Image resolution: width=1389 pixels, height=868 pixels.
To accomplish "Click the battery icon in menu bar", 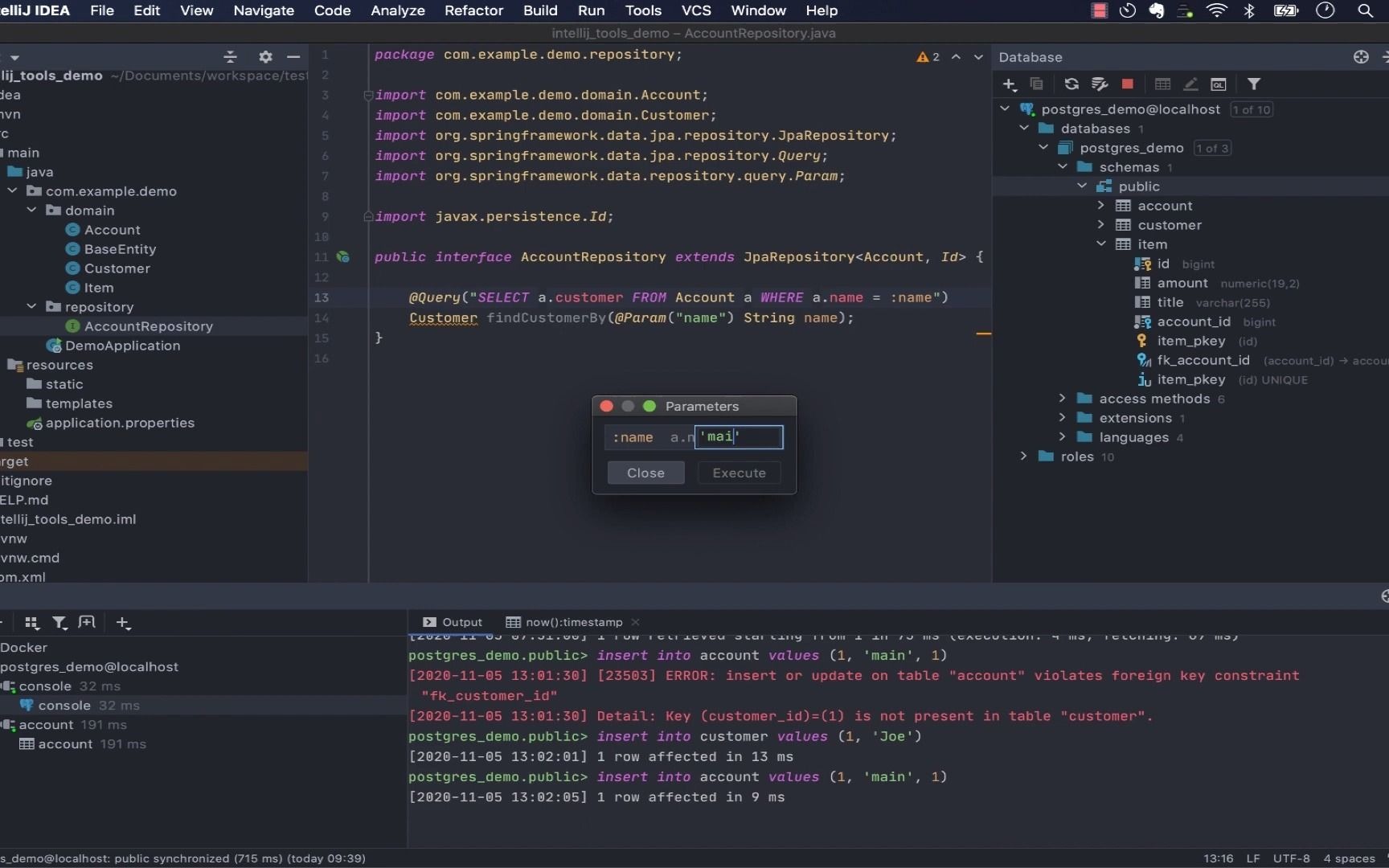I will pos(1286,10).
